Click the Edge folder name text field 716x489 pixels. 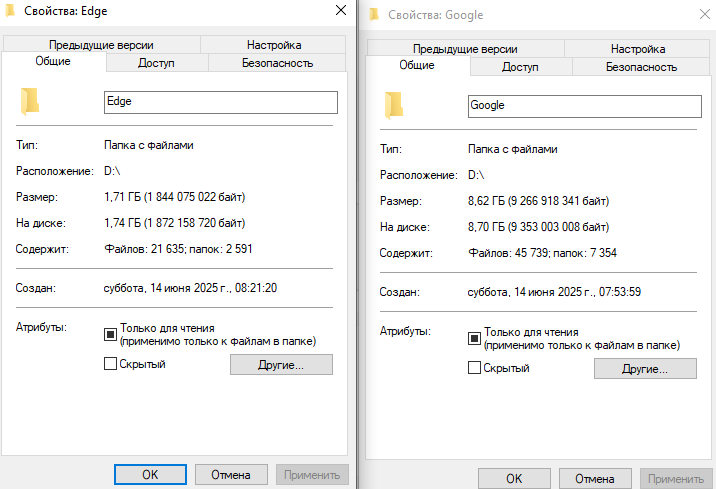[x=220, y=102]
